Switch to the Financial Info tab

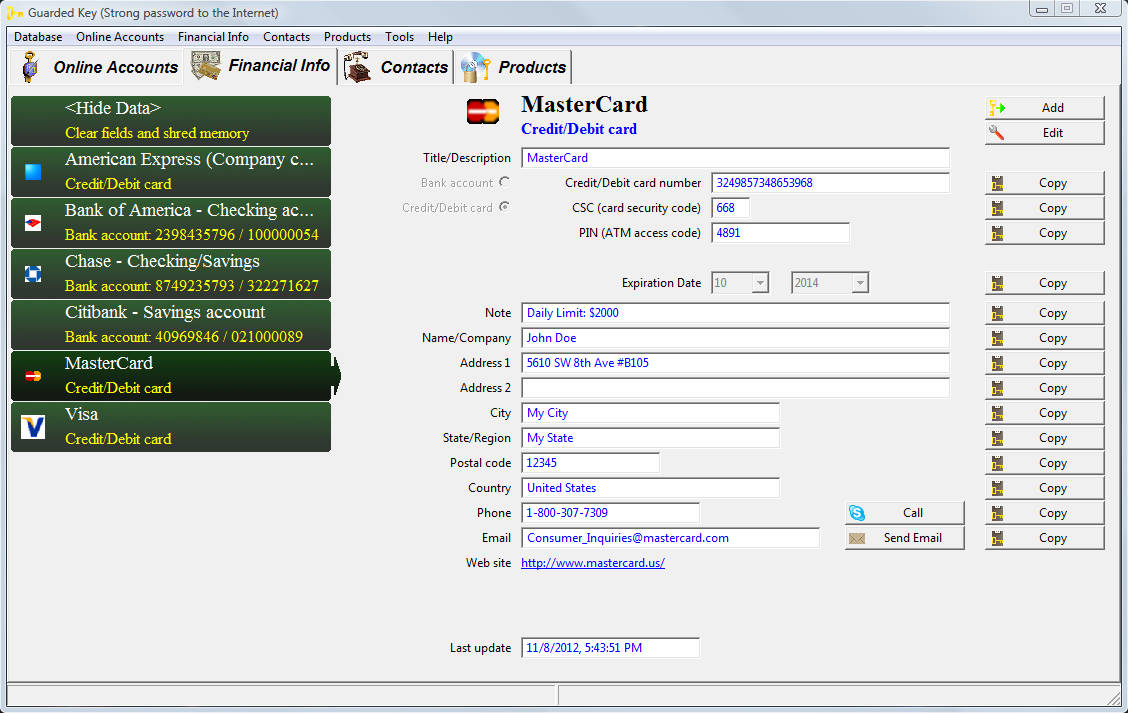coord(260,66)
